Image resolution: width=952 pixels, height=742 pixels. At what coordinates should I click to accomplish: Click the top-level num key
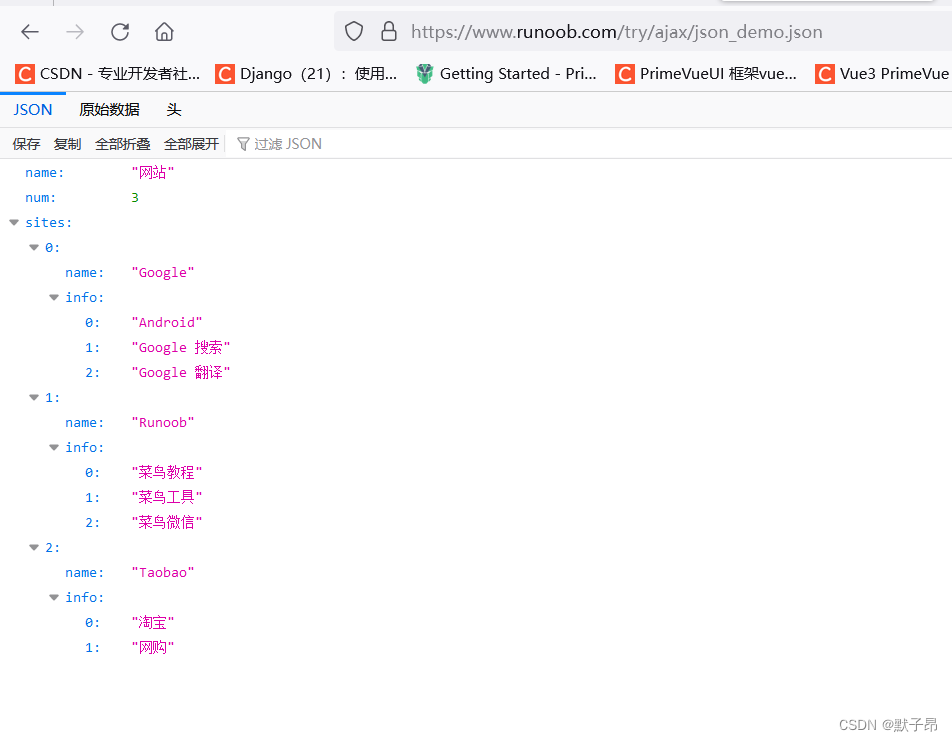[40, 197]
